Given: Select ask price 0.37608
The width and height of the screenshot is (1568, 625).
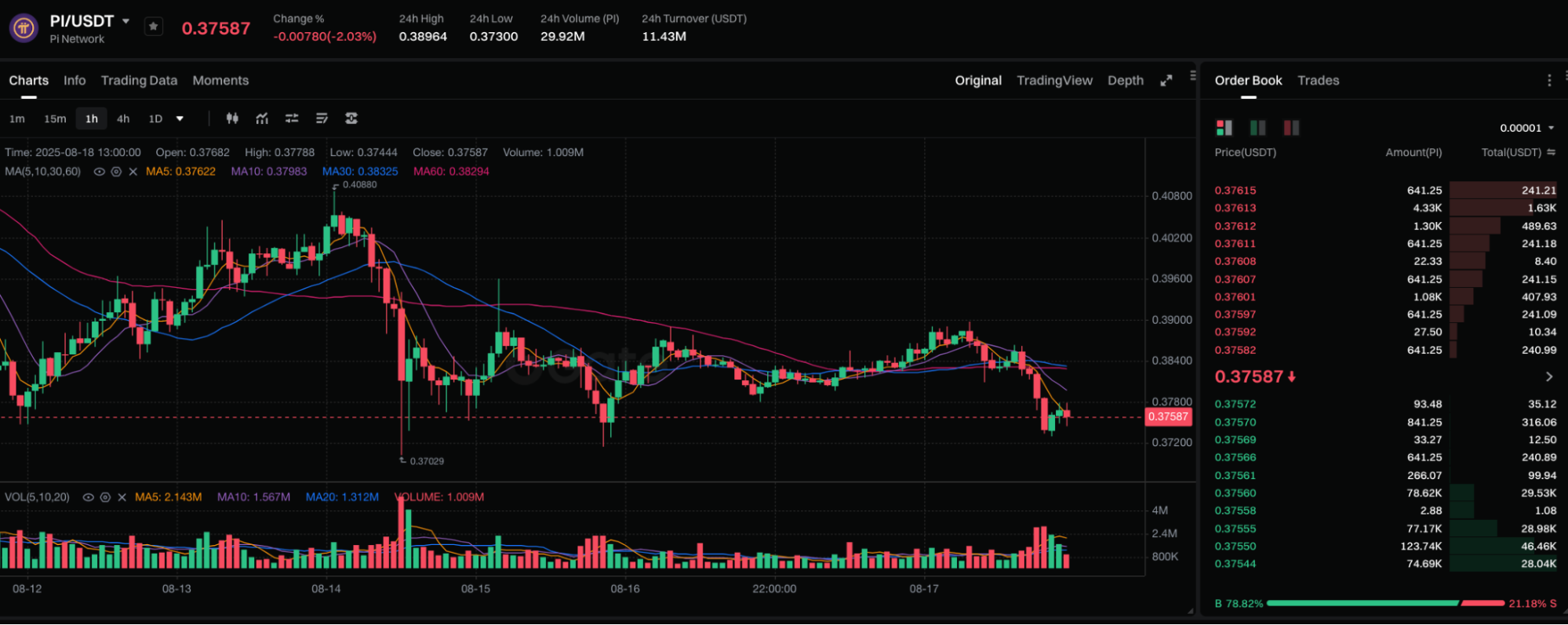Looking at the screenshot, I should pos(1235,261).
